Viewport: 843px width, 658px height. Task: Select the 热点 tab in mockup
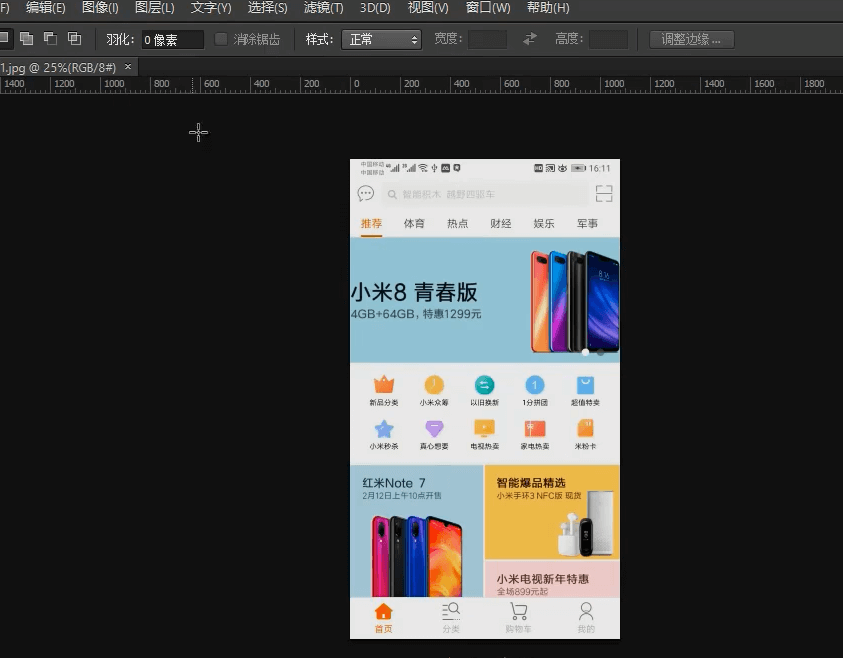(458, 224)
